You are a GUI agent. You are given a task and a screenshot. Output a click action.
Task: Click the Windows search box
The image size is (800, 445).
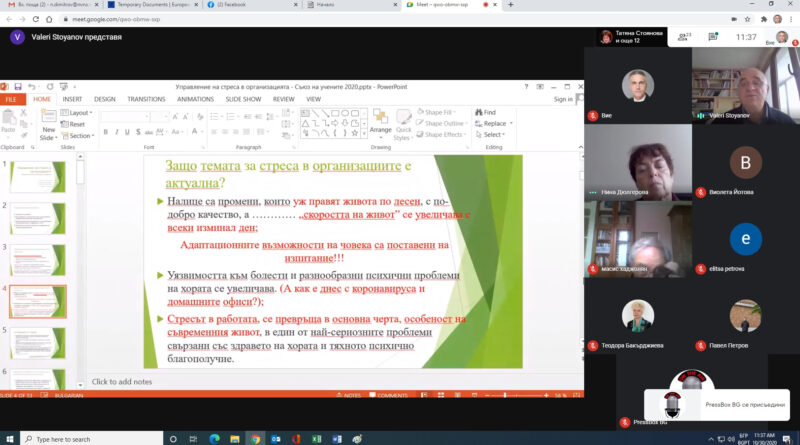[x=92, y=439]
